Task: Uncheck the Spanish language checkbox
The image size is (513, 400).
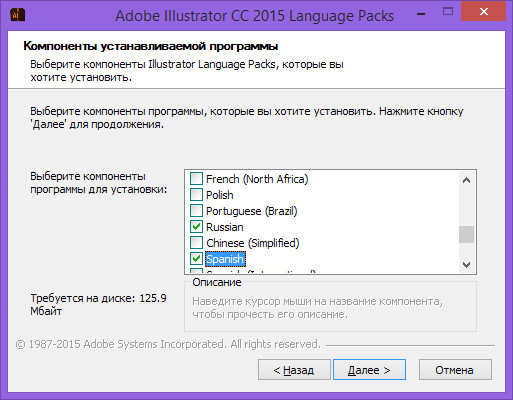Action: coord(196,259)
